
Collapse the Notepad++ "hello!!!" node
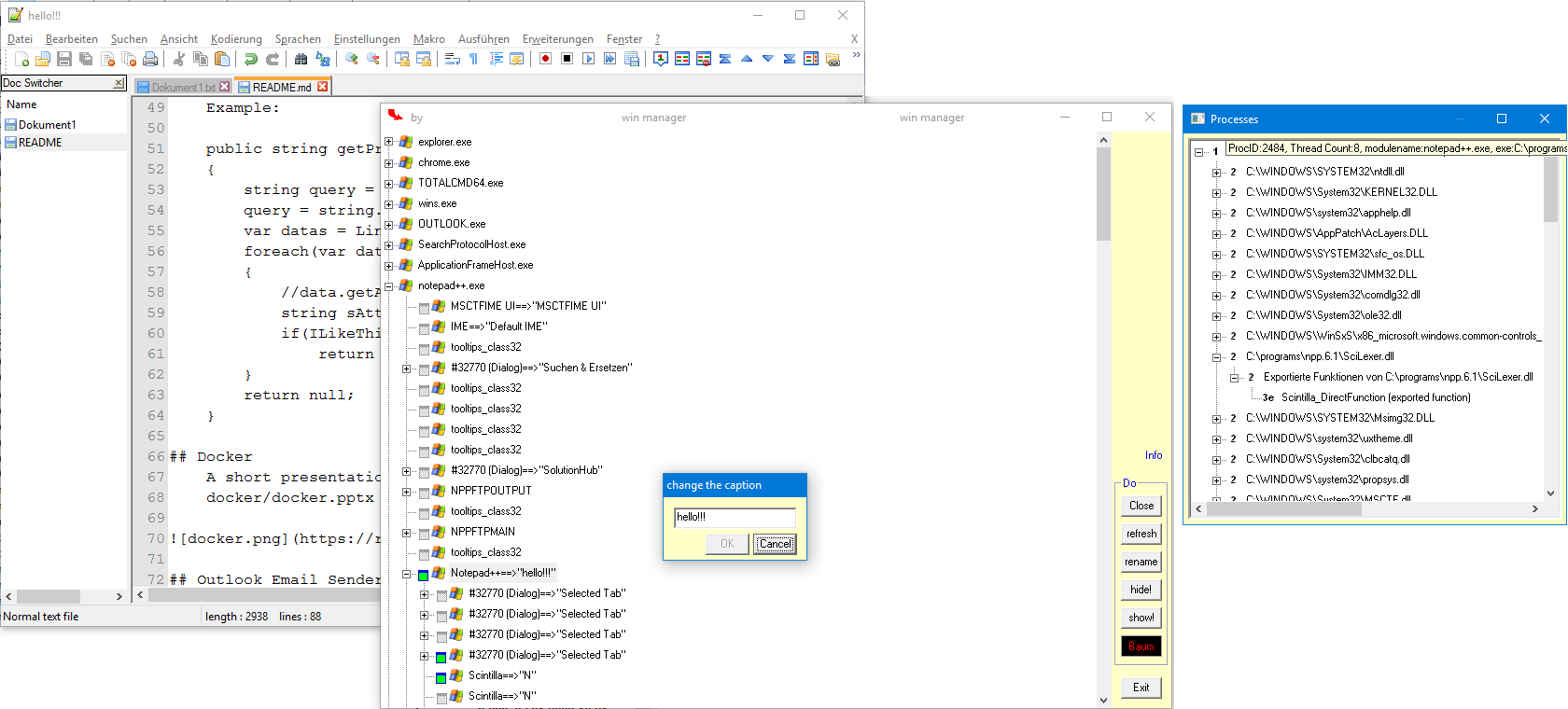[x=407, y=574]
